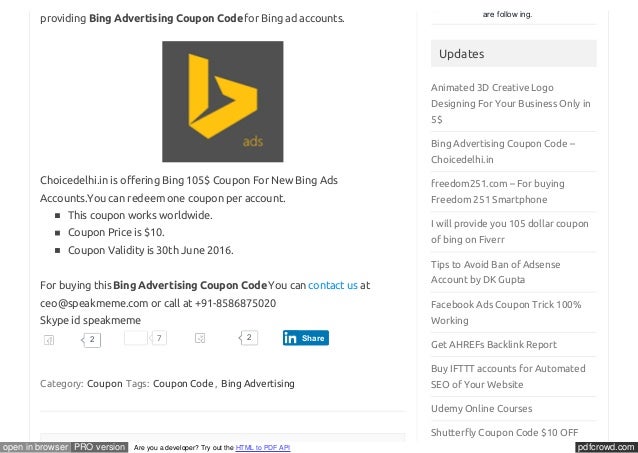Click the count bubble beside LinkedIn Share

tap(248, 338)
